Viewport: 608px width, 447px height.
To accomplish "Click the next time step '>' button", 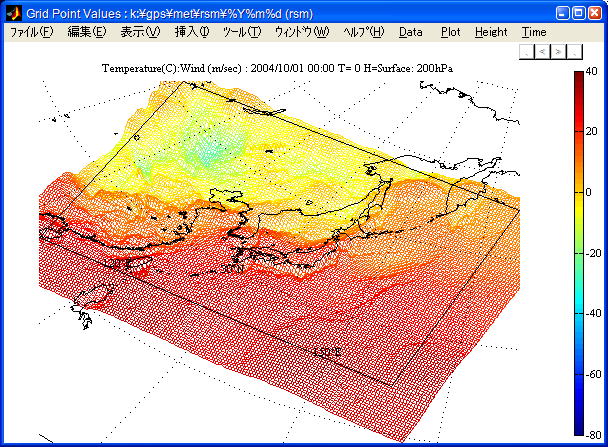I will [x=557, y=49].
